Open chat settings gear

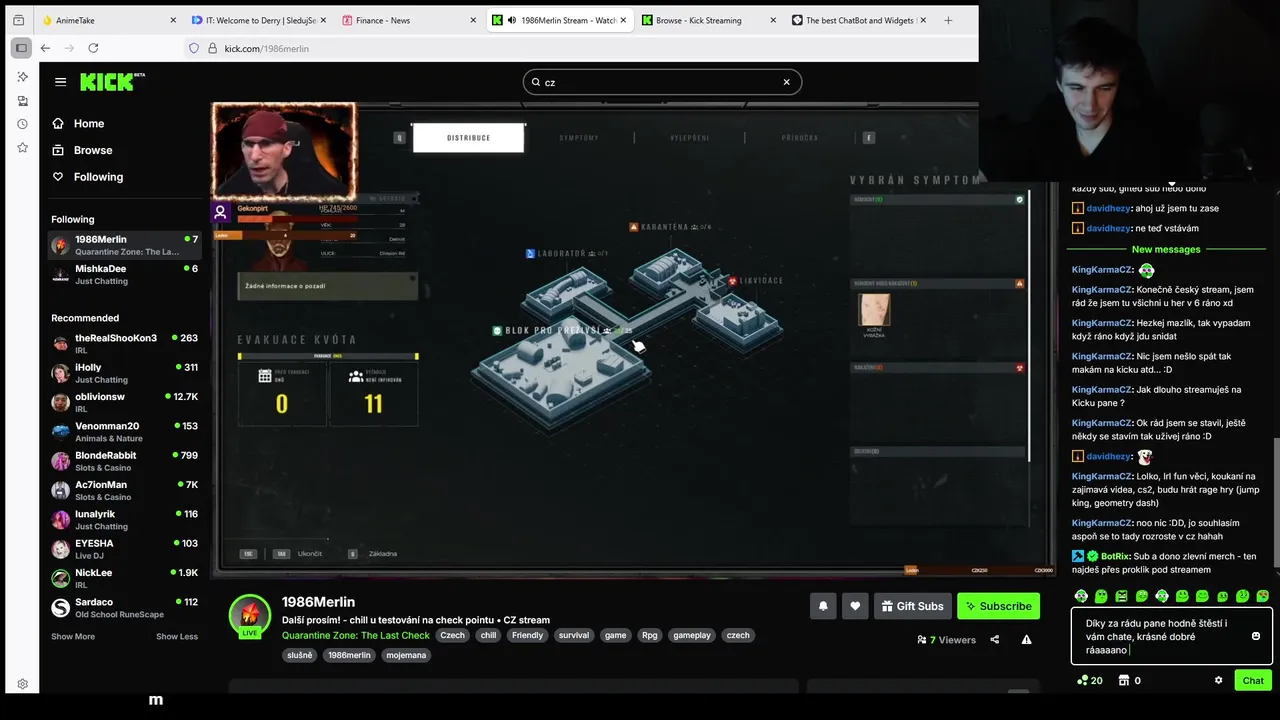tap(1218, 680)
